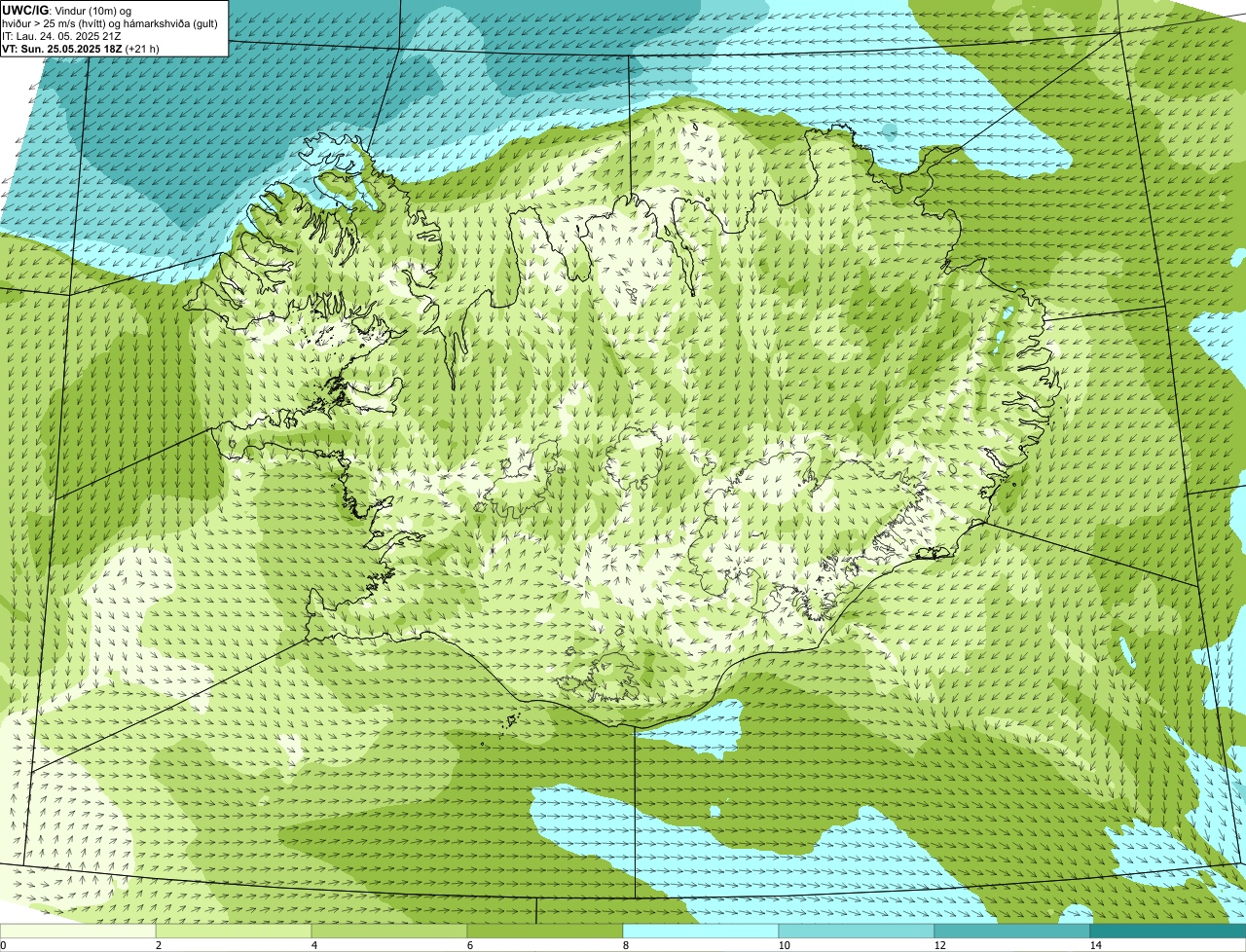The height and width of the screenshot is (952, 1246).
Task: Click the pale yellow 0–2 m/s legend swatch
Action: coord(78,931)
